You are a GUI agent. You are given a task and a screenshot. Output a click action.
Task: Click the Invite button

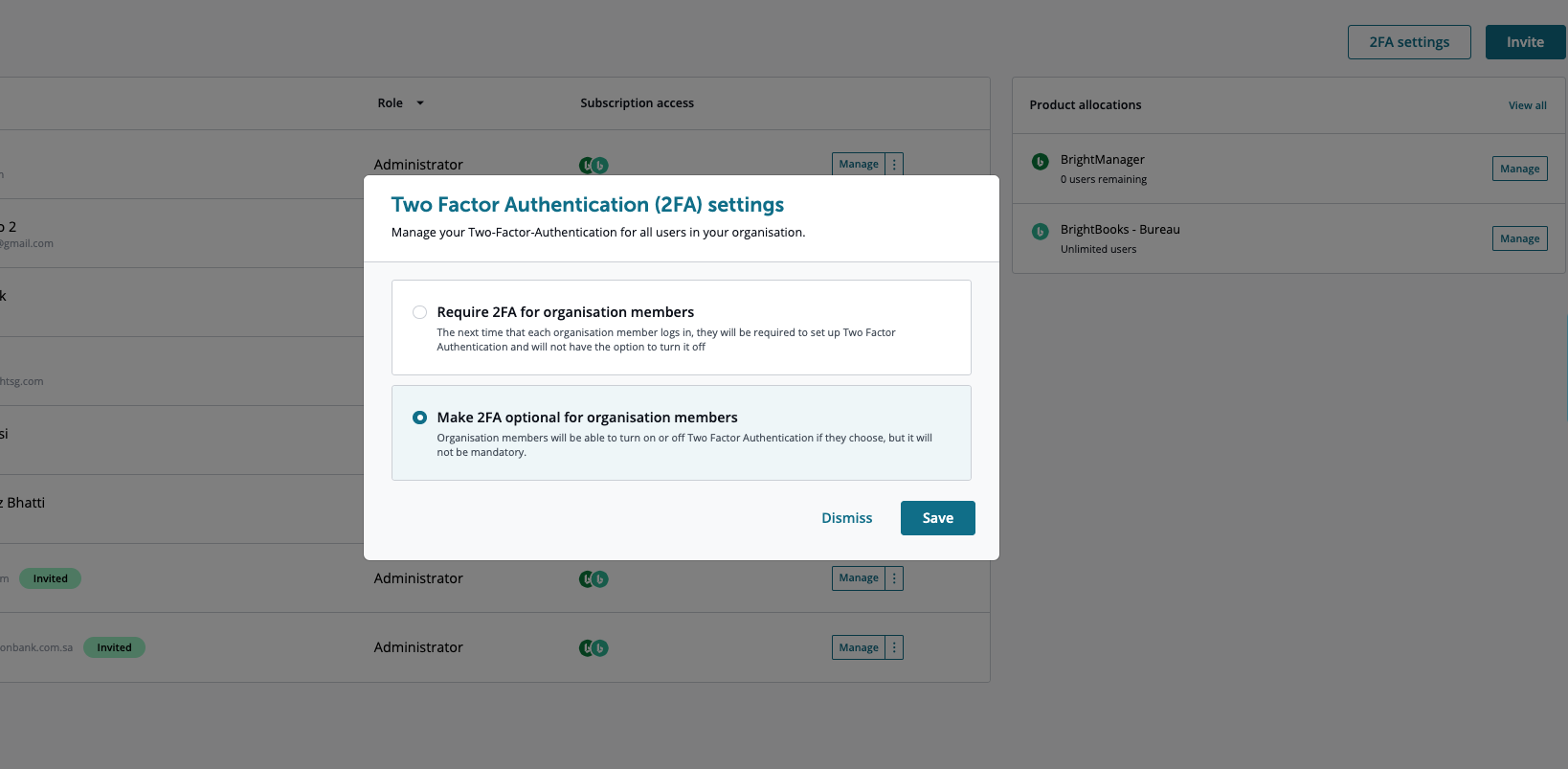point(1524,42)
